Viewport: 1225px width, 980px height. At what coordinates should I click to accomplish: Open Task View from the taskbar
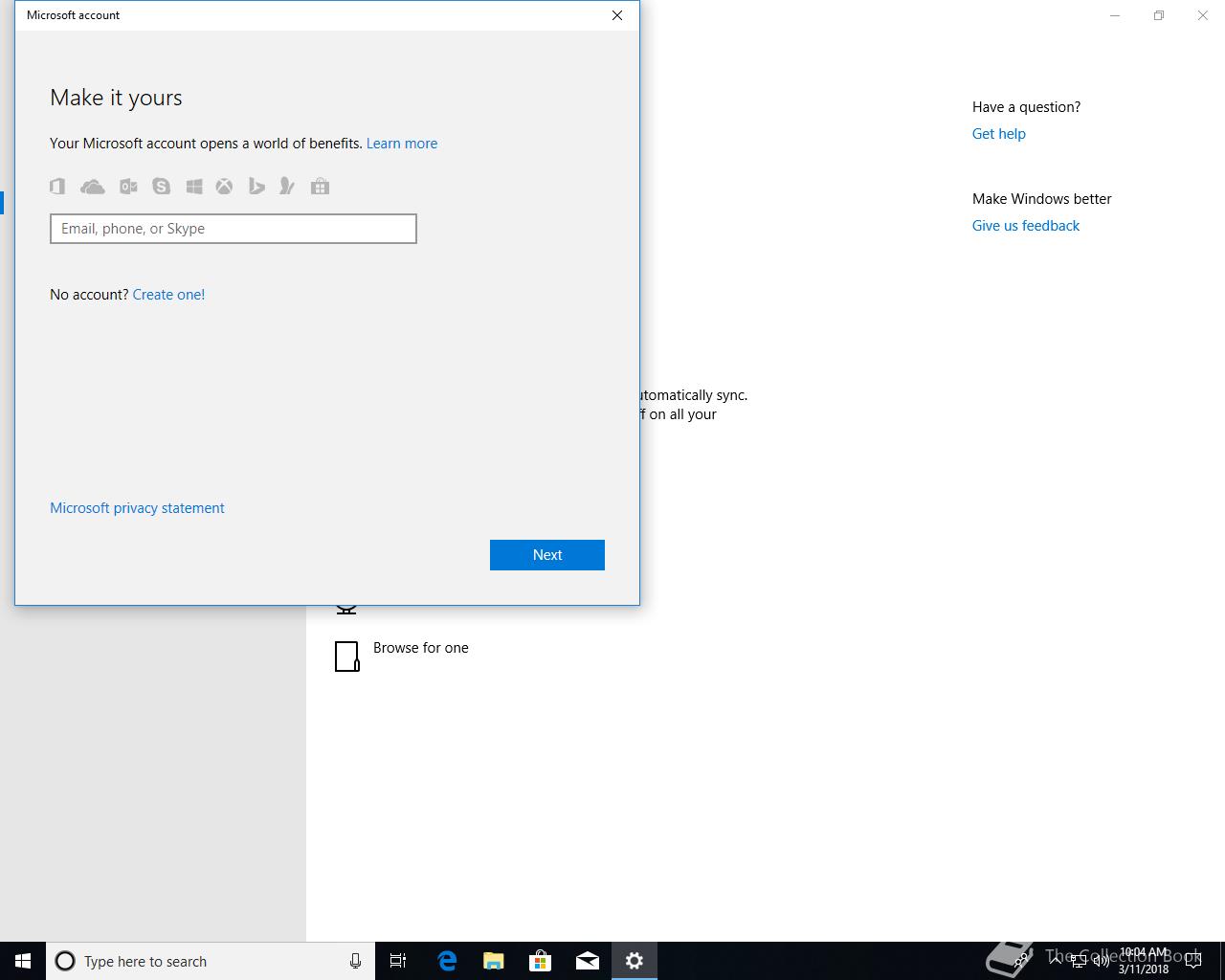[398, 961]
